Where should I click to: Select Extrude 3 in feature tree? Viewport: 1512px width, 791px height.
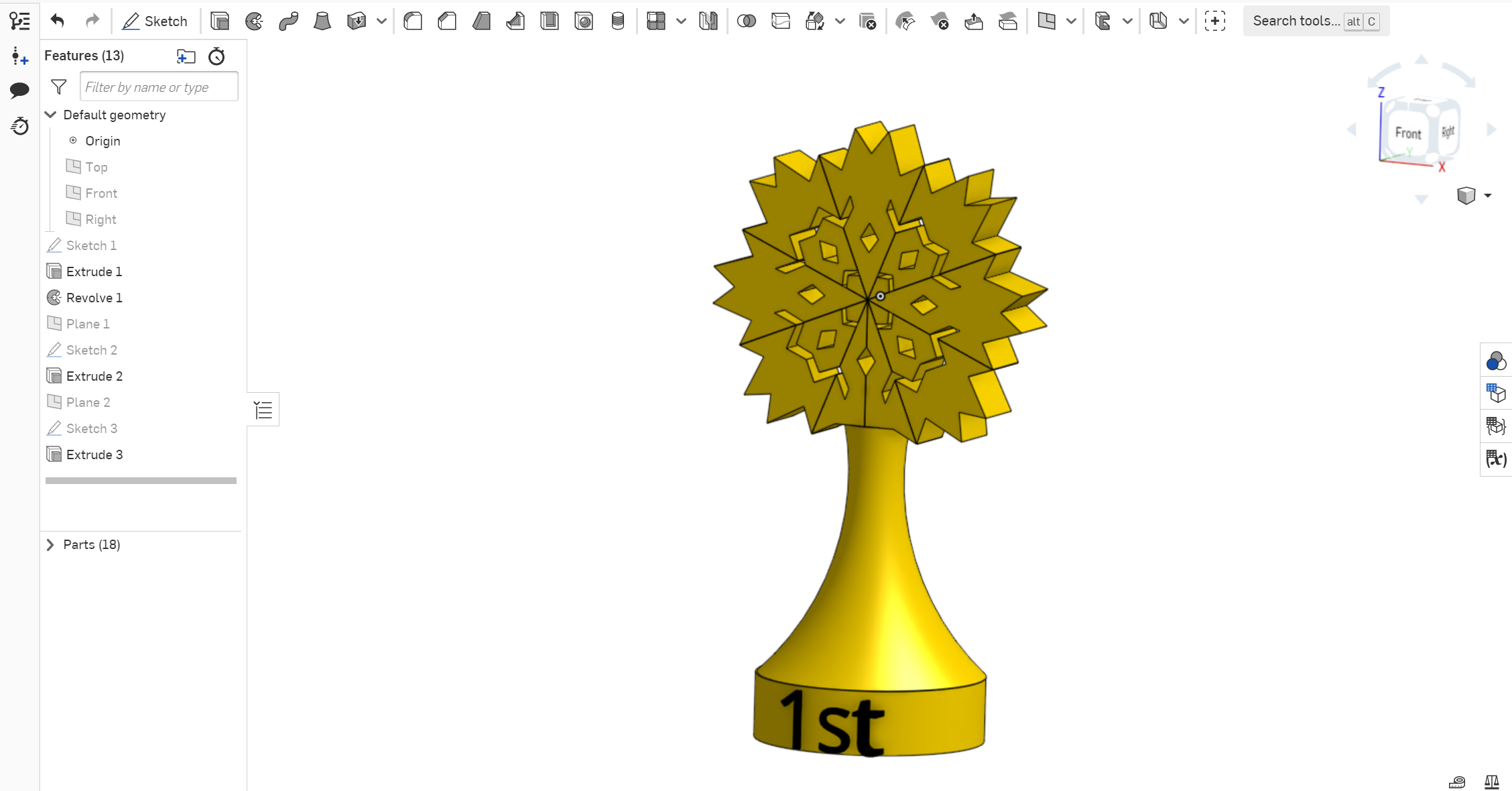pyautogui.click(x=94, y=454)
